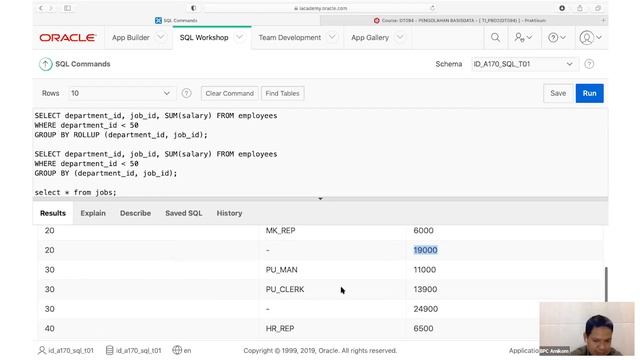640x360 pixels.
Task: Click the browser share icon
Action: click(580, 8)
